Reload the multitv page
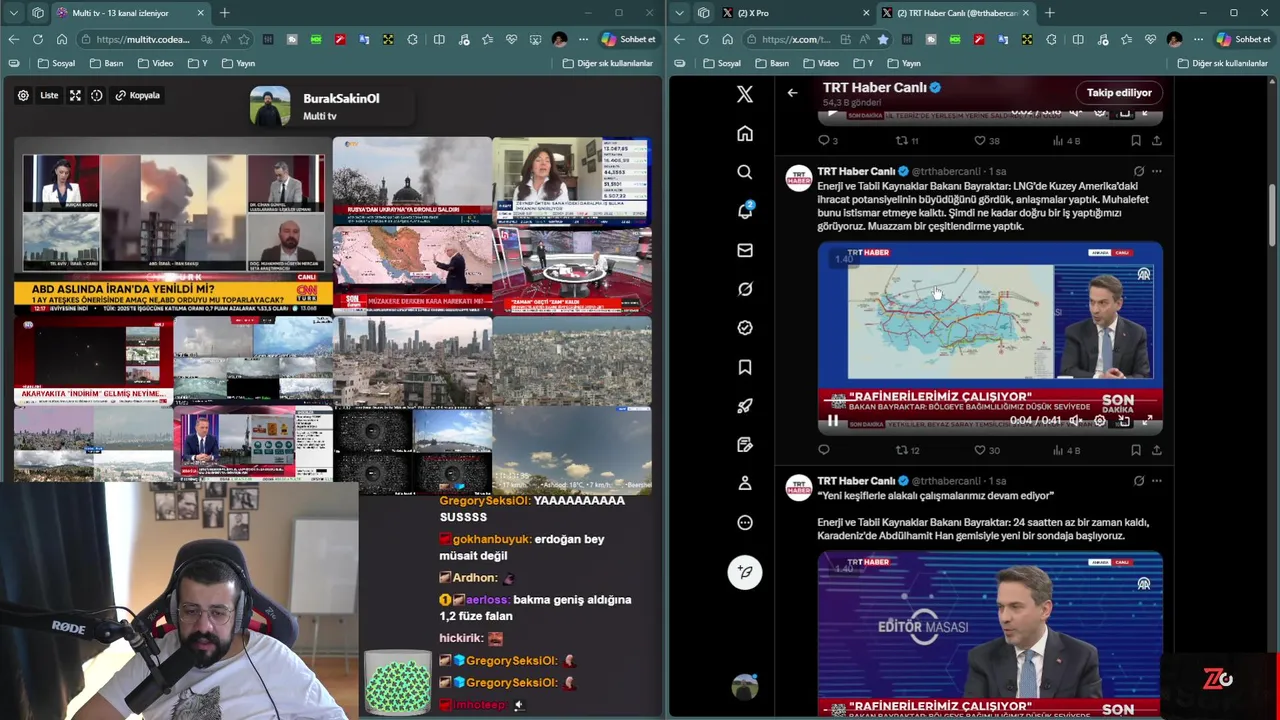The height and width of the screenshot is (720, 1280). 37,39
